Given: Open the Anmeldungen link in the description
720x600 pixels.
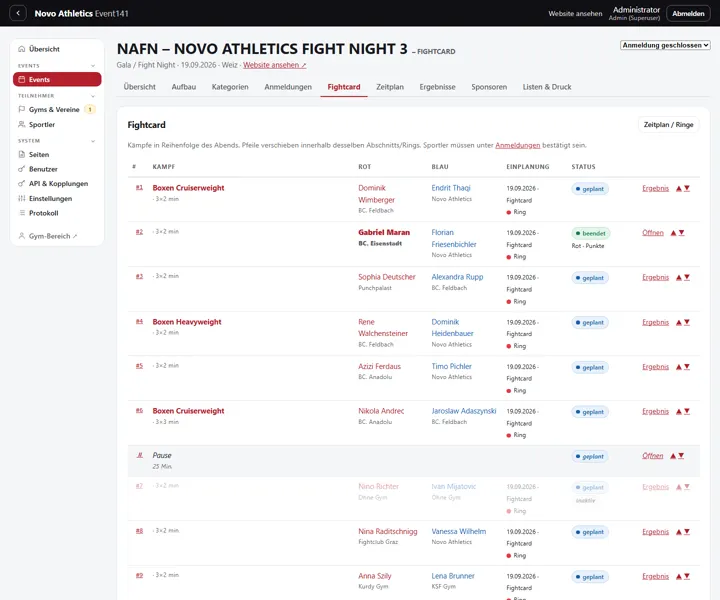Looking at the screenshot, I should click(x=518, y=145).
